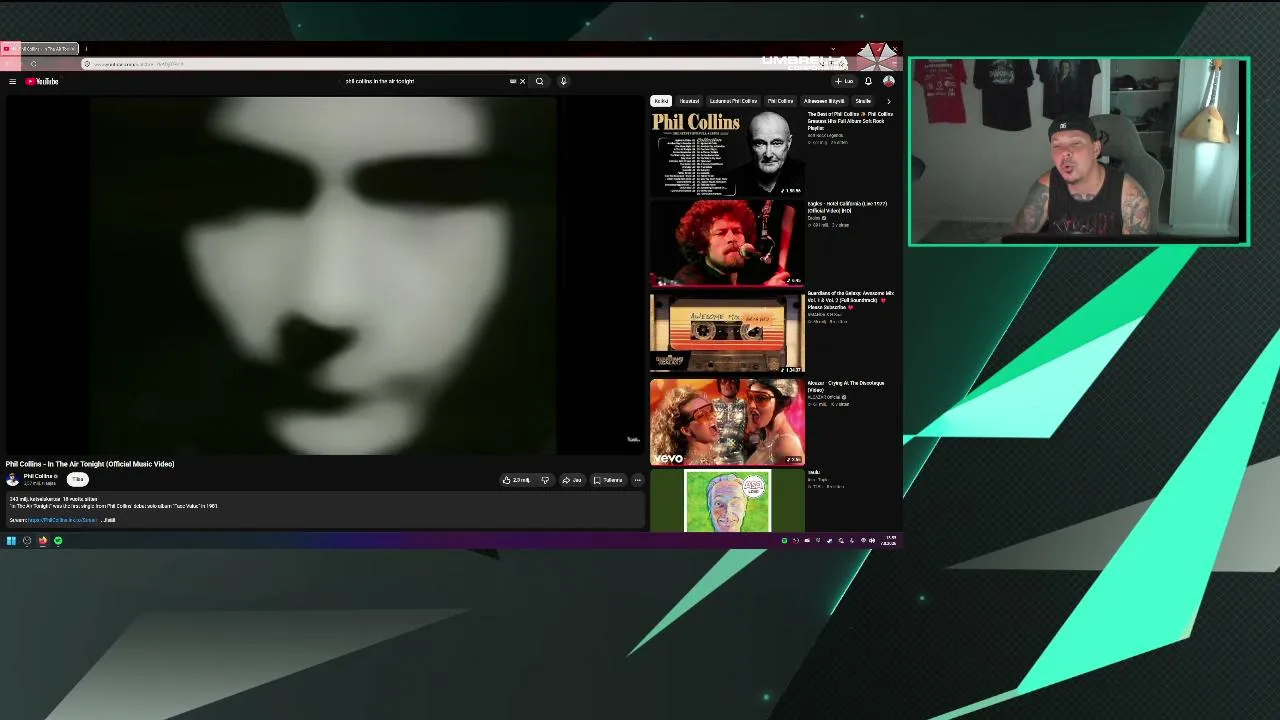Viewport: 1280px width, 720px height.
Task: Open the stream link in the description
Action: coord(62,520)
